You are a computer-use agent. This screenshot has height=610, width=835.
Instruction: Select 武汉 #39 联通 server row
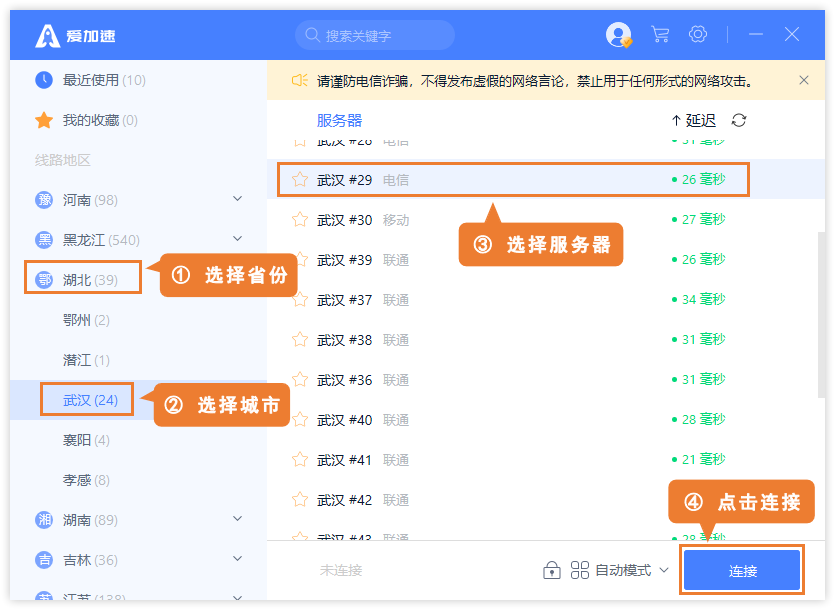point(546,259)
